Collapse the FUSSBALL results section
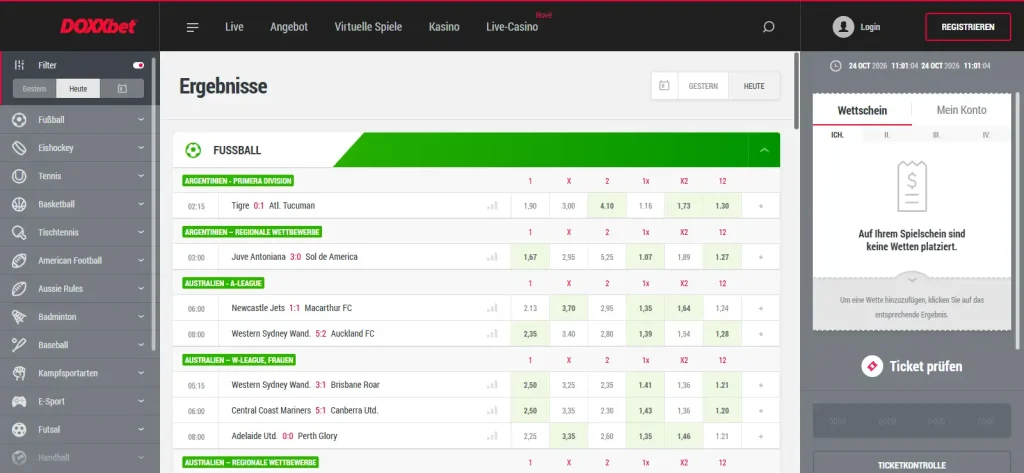The height and width of the screenshot is (473, 1024). tap(764, 150)
